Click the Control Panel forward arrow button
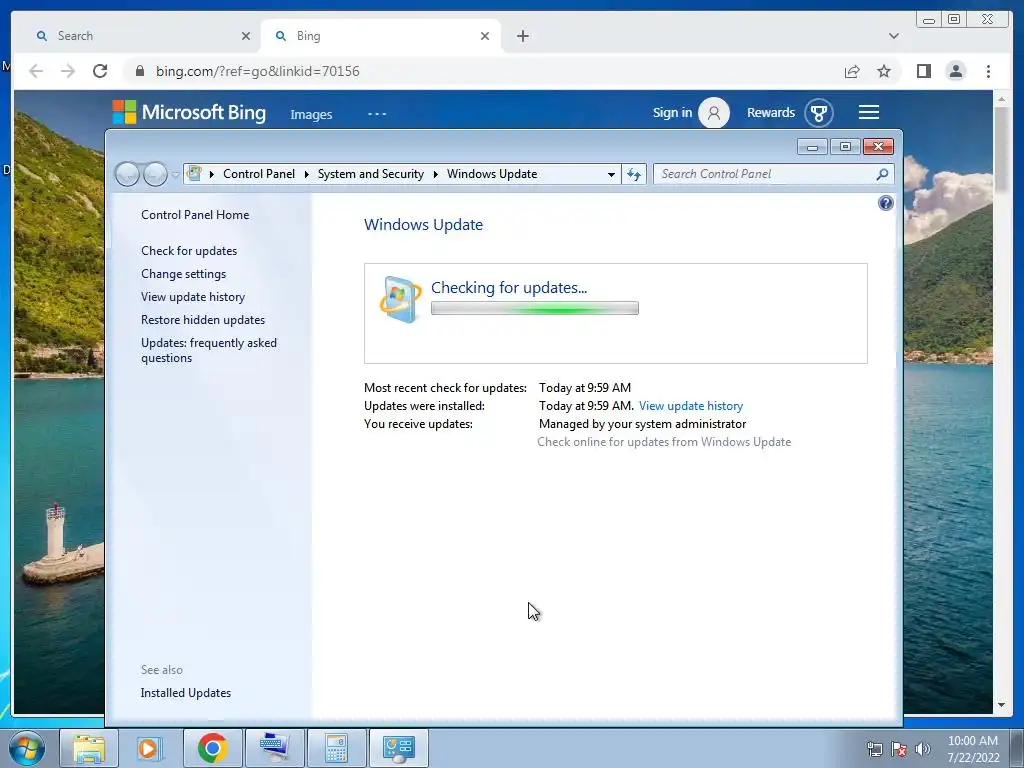This screenshot has width=1024, height=768. point(155,174)
